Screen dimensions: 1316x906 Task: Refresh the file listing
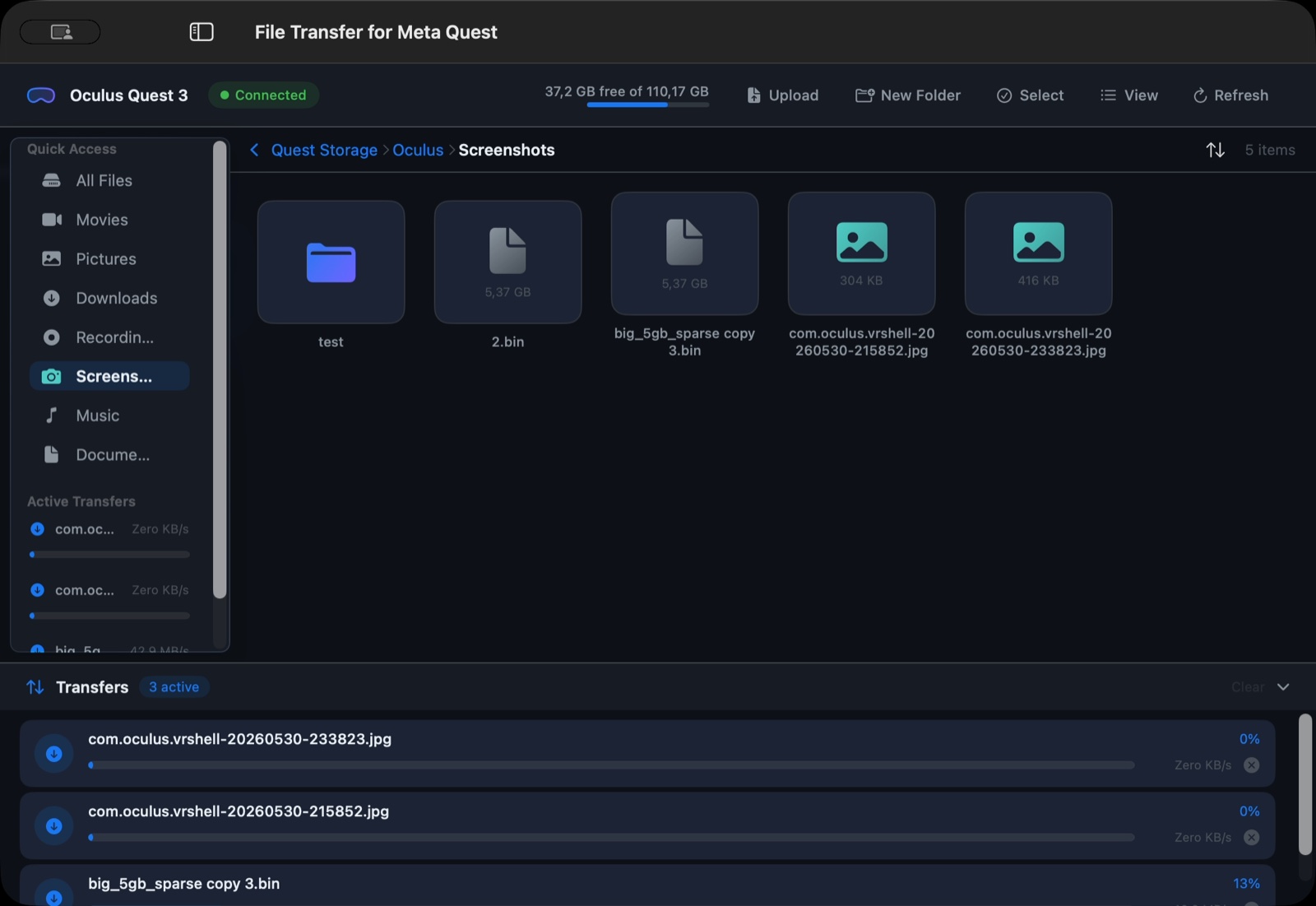[1230, 95]
